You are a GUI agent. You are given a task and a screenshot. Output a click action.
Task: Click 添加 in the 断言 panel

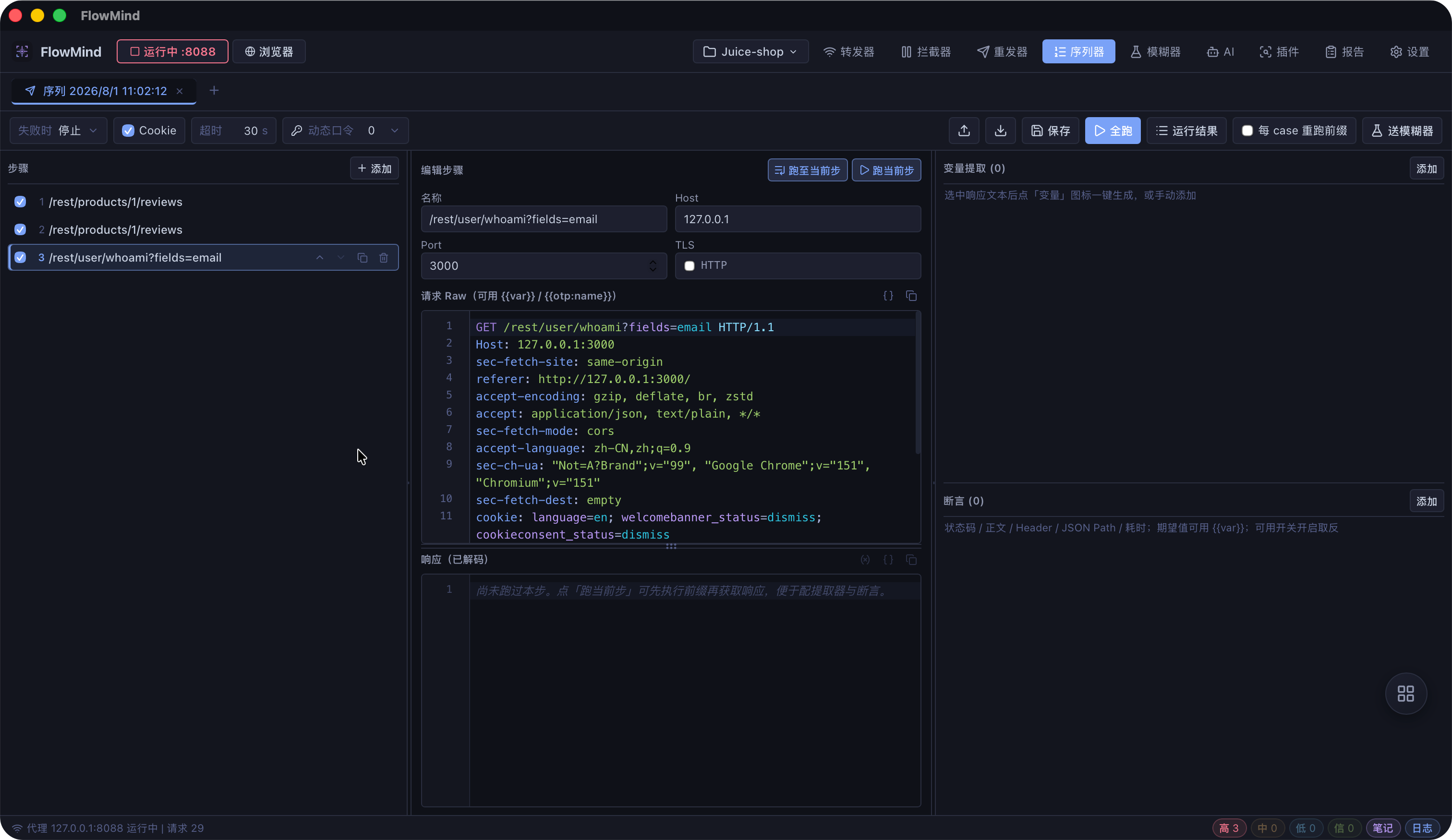pyautogui.click(x=1426, y=501)
